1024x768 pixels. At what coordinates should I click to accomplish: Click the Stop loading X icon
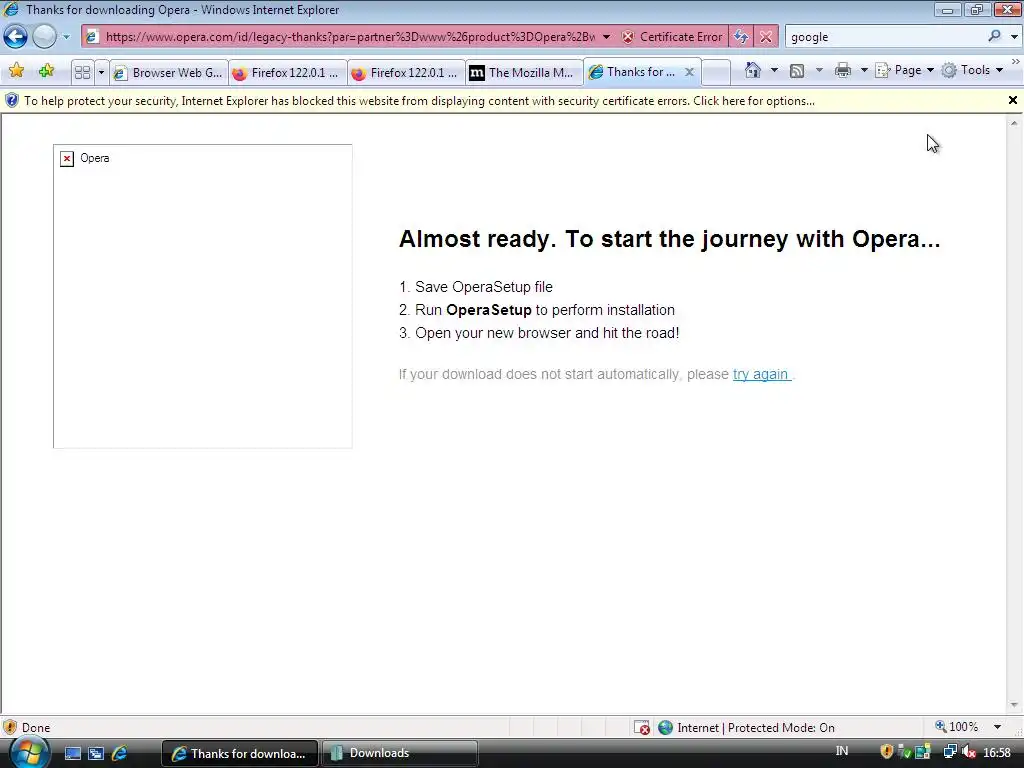(766, 37)
